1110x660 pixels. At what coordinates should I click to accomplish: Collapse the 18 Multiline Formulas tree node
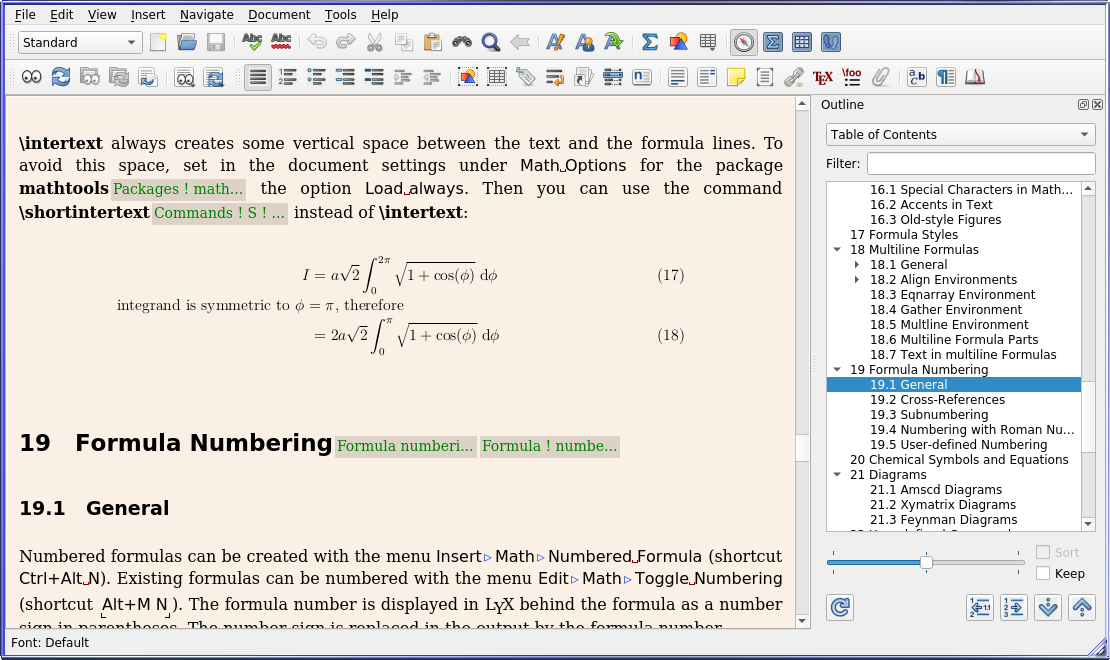tap(837, 250)
